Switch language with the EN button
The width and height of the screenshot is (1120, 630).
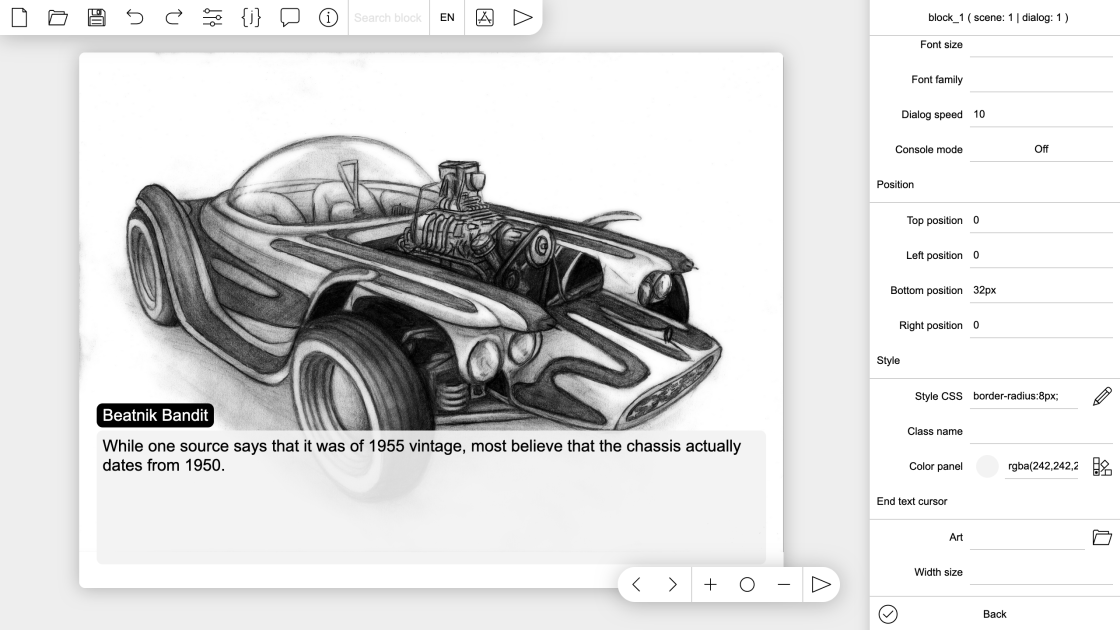pyautogui.click(x=447, y=17)
